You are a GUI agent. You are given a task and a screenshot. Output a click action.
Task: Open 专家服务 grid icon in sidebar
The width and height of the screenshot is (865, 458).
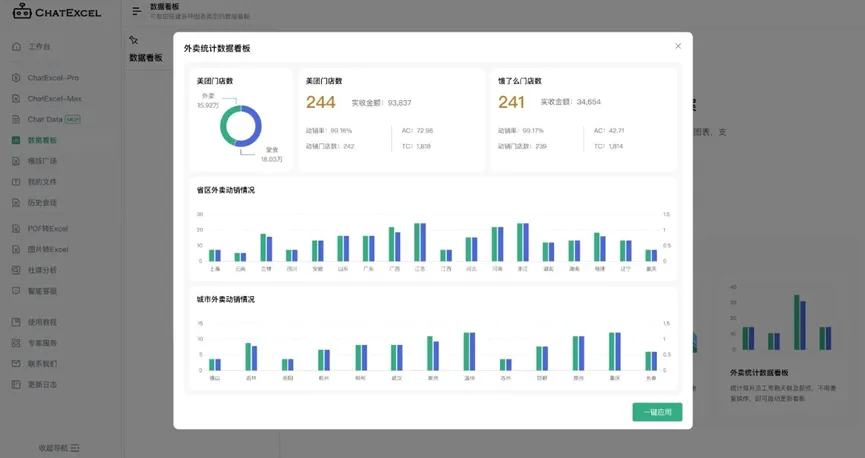(x=16, y=343)
